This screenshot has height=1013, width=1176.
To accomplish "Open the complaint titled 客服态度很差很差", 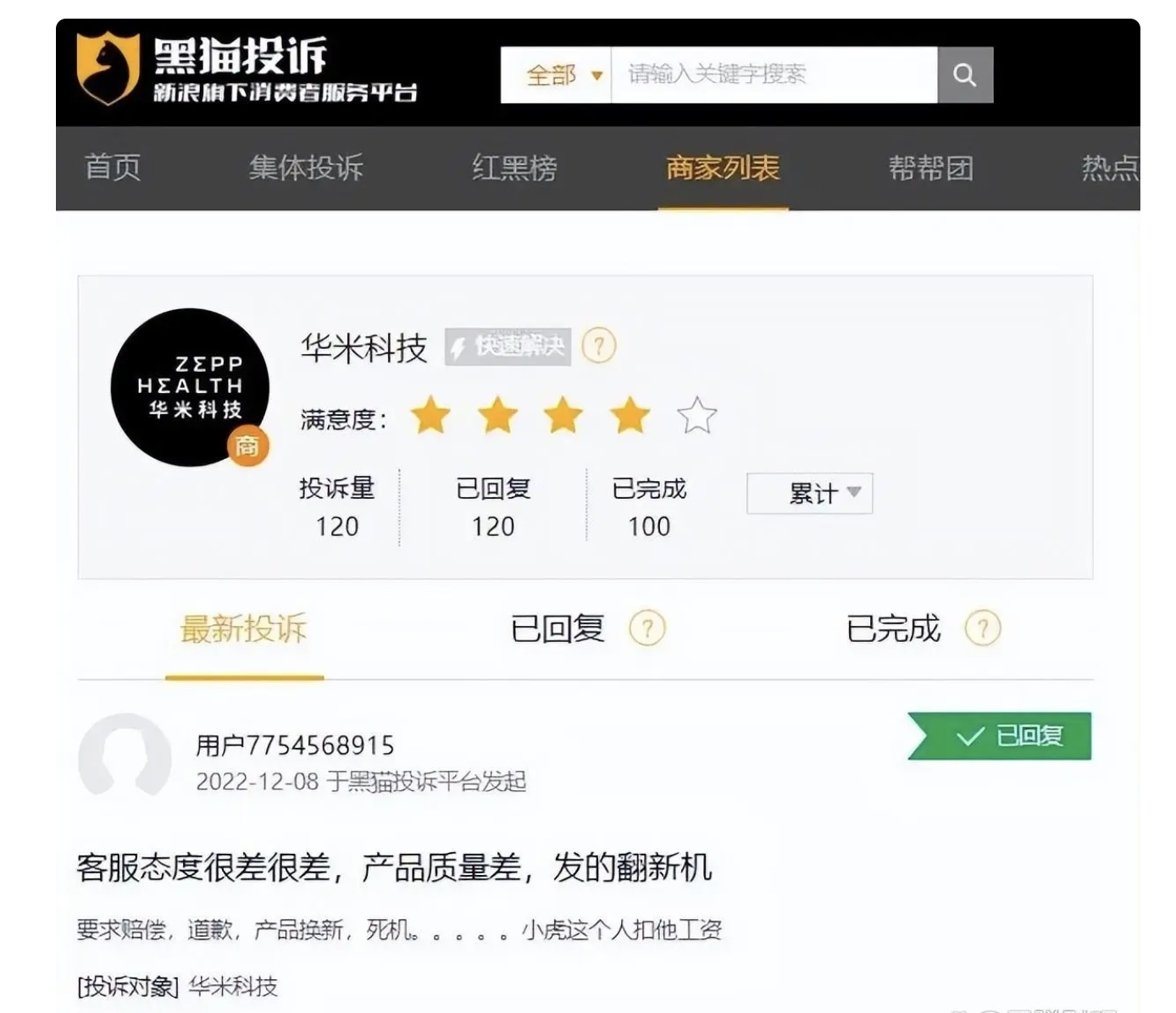I will [x=394, y=867].
